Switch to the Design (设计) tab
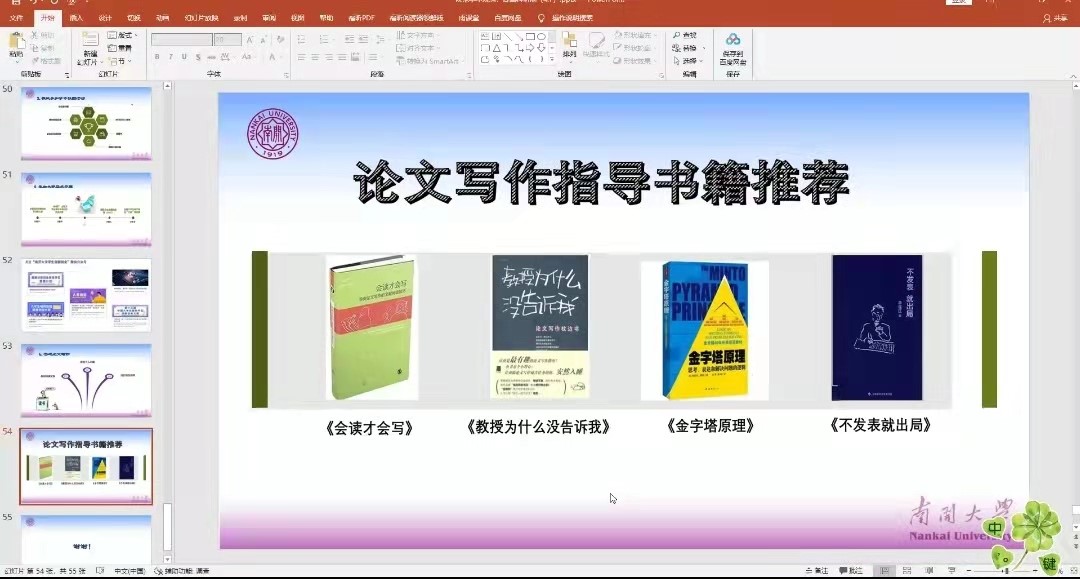 pos(105,18)
